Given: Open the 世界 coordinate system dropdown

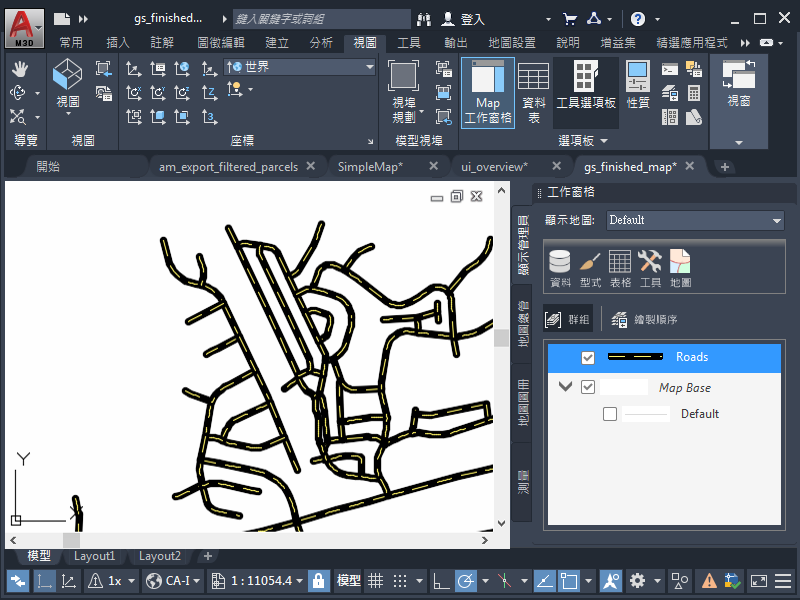Looking at the screenshot, I should [x=300, y=66].
